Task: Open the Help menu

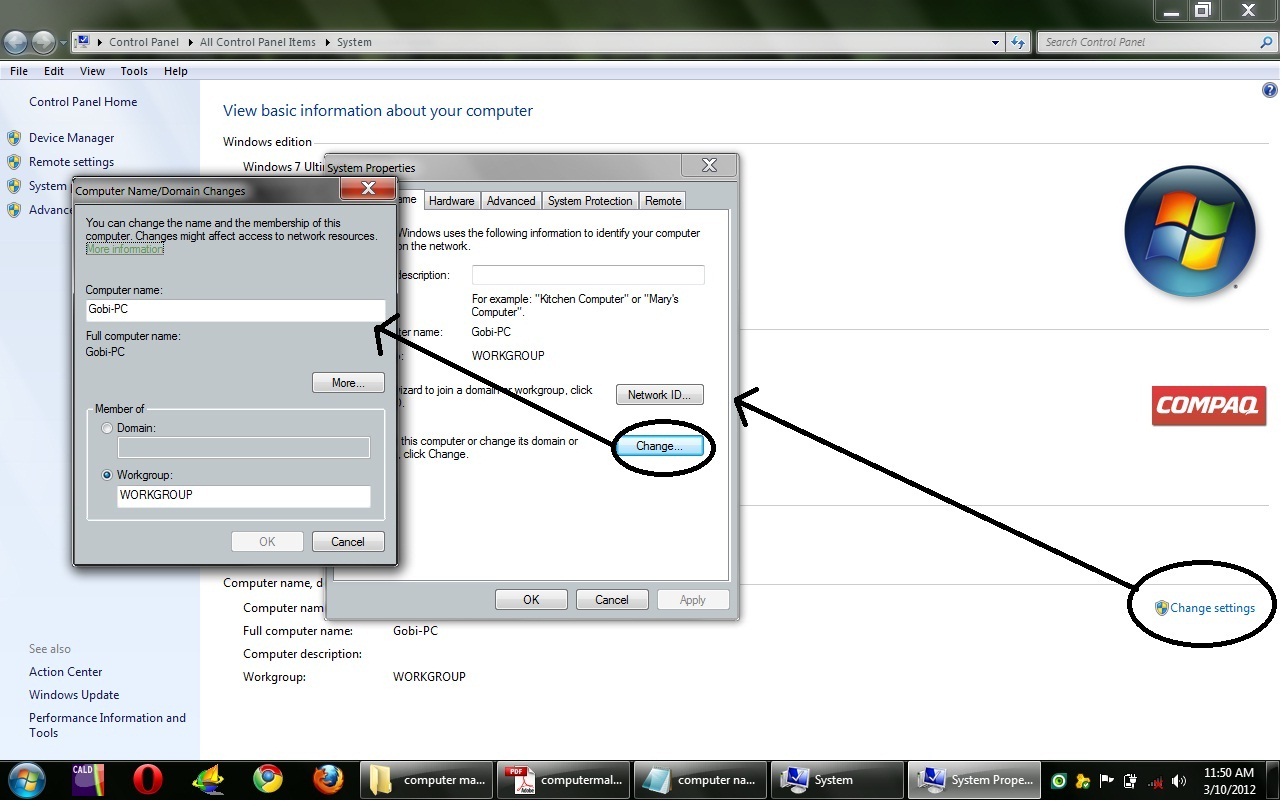Action: (176, 71)
